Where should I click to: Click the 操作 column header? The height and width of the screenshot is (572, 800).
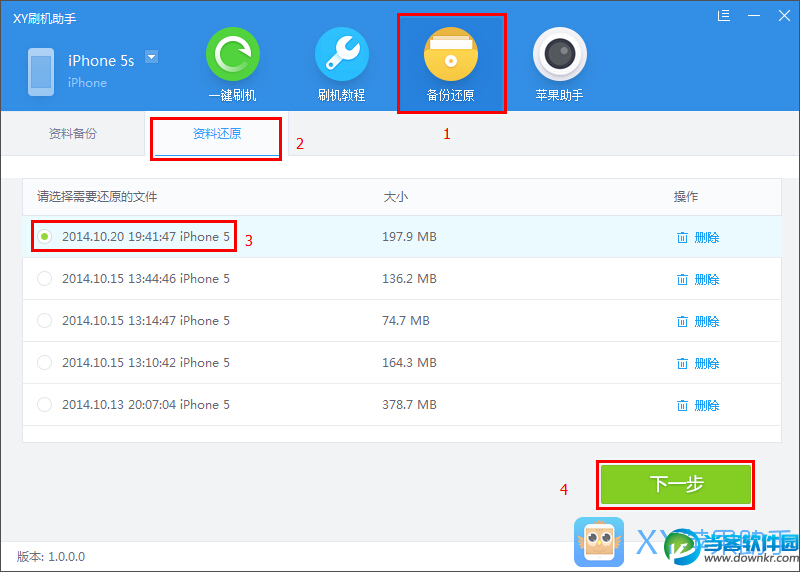coord(686,196)
